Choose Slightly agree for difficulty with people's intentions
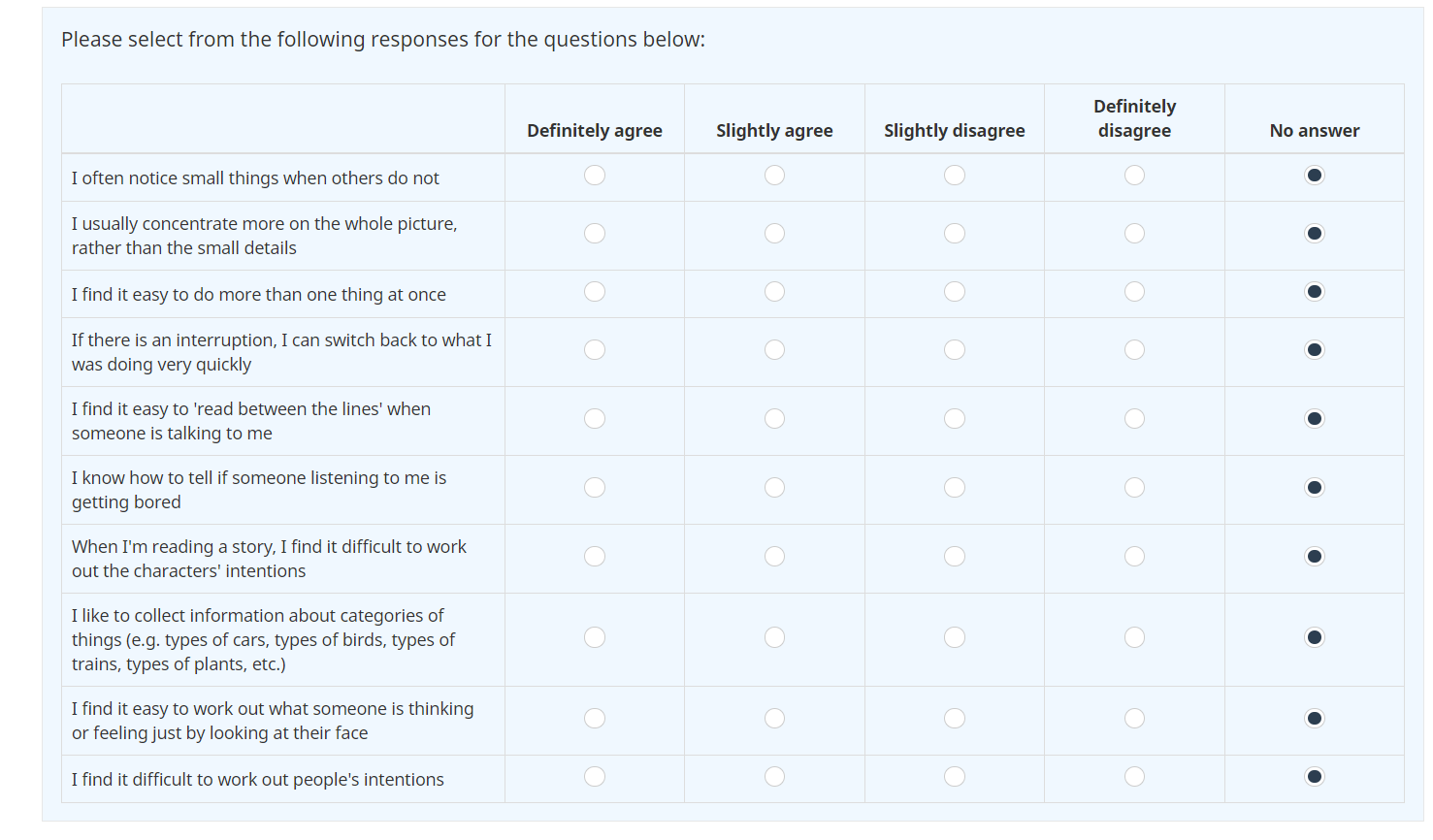This screenshot has height=840, width=1433. tap(774, 777)
